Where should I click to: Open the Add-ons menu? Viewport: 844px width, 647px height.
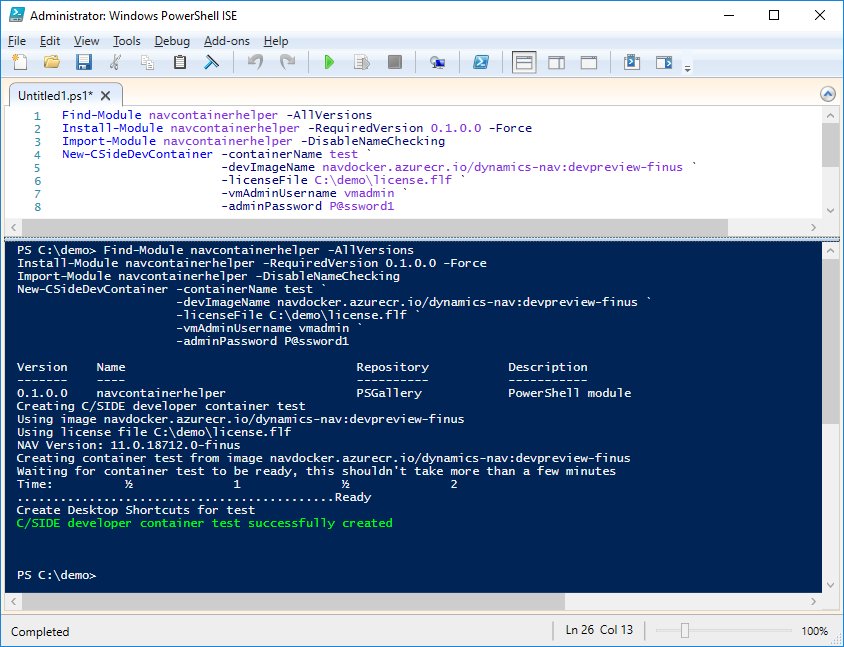pos(227,41)
